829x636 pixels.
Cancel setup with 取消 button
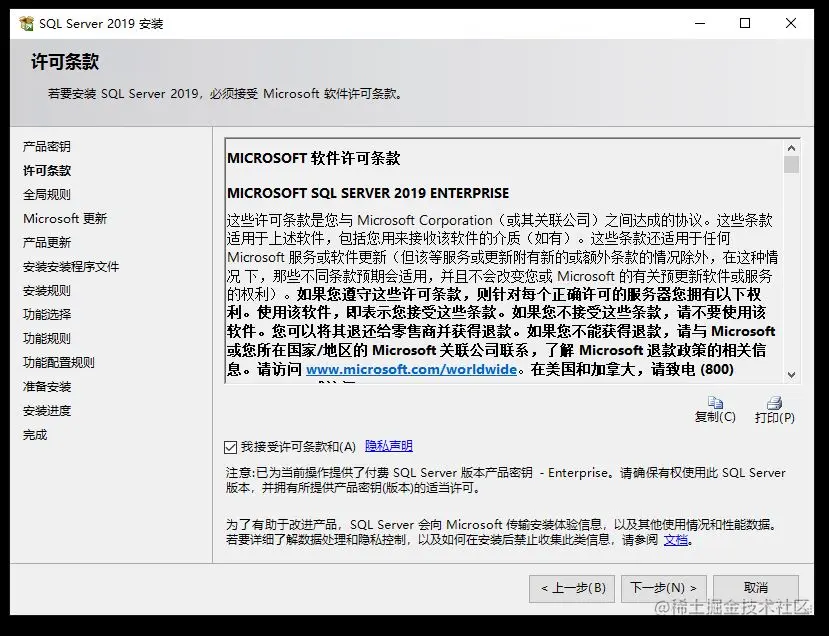[x=756, y=588]
